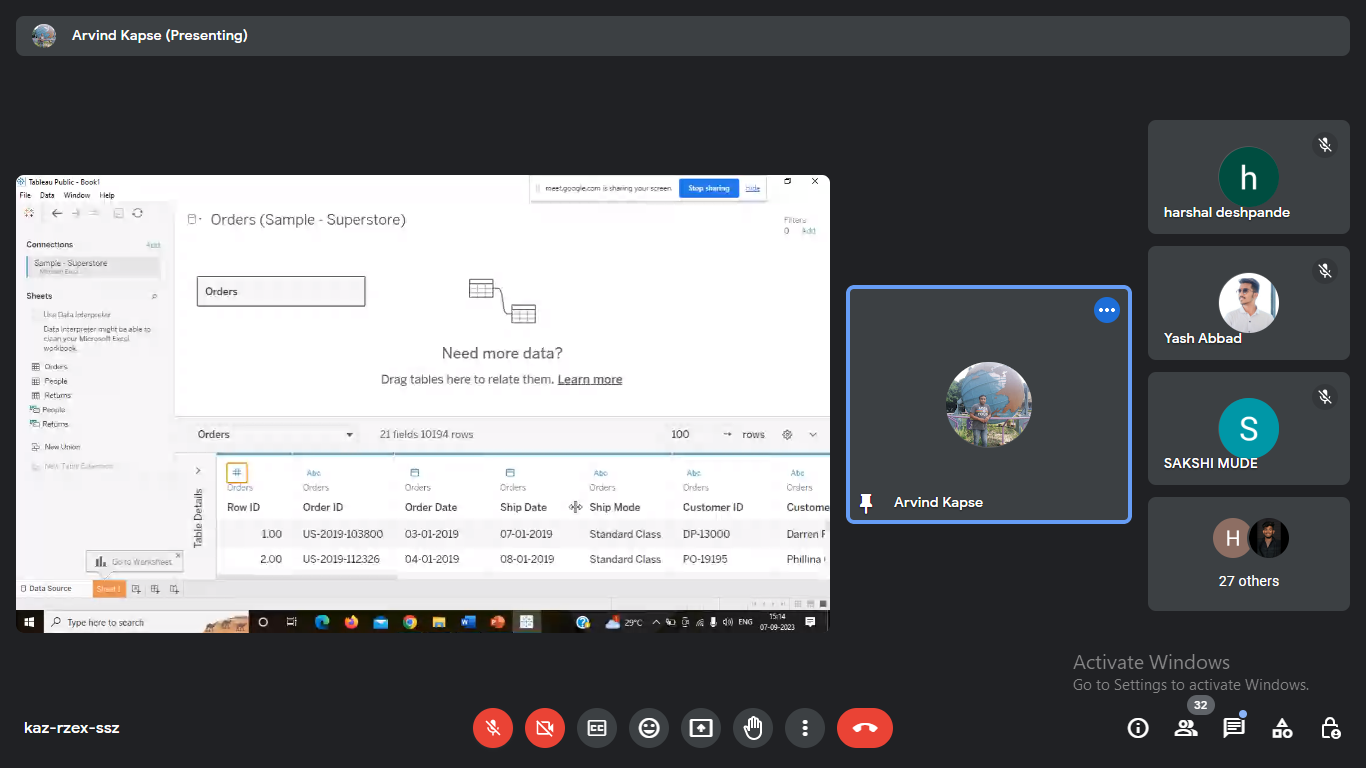This screenshot has width=1366, height=768.
Task: Unpin Arvind Kapse using the pin icon
Action: pos(866,502)
